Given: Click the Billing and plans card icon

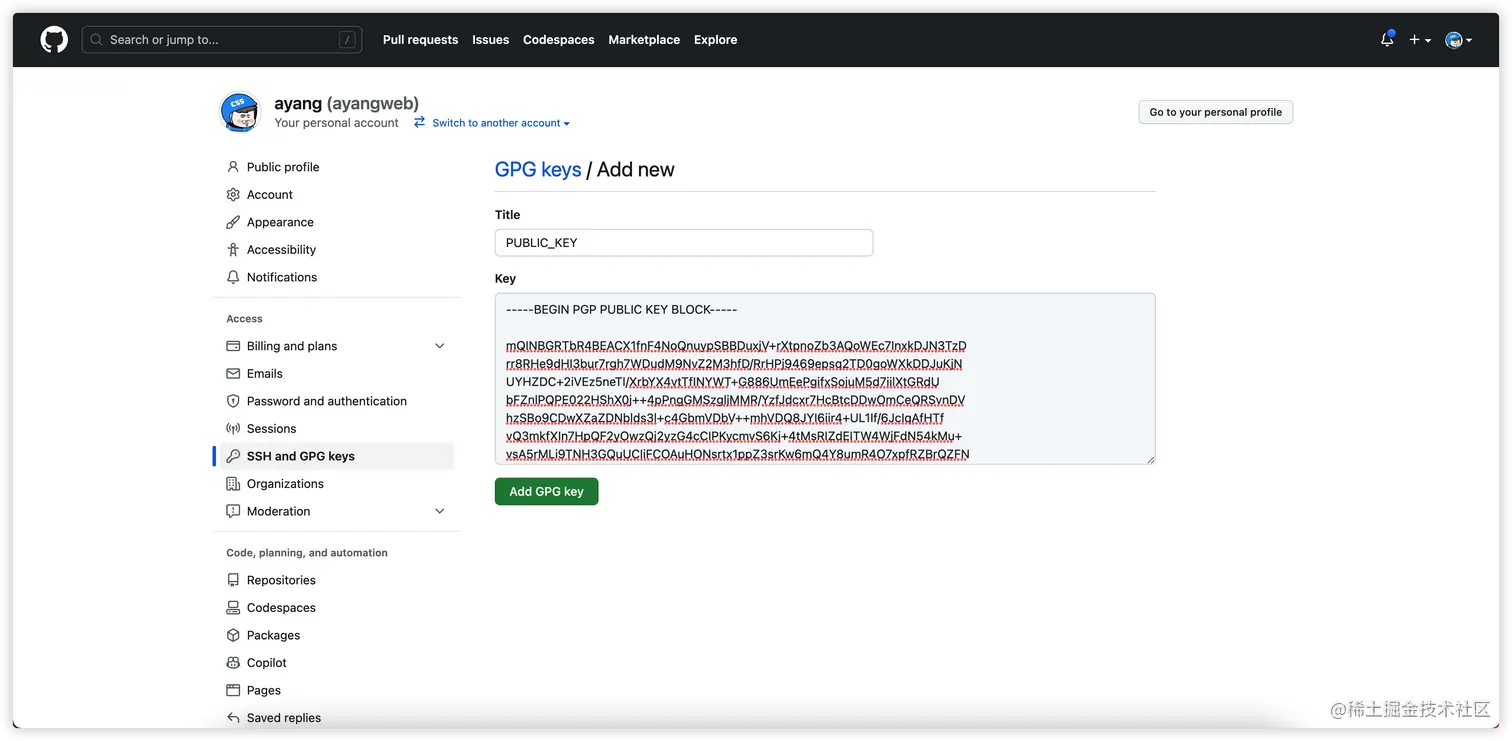Looking at the screenshot, I should [x=233, y=346].
